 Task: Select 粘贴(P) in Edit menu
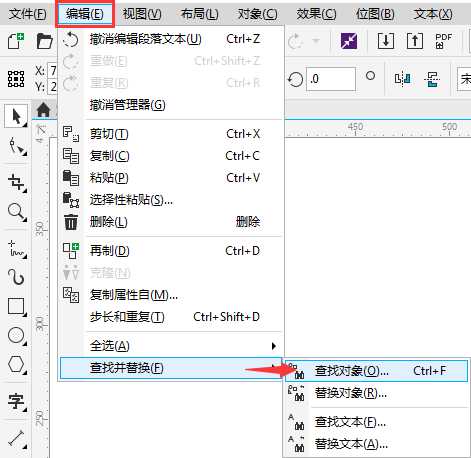tap(171, 178)
